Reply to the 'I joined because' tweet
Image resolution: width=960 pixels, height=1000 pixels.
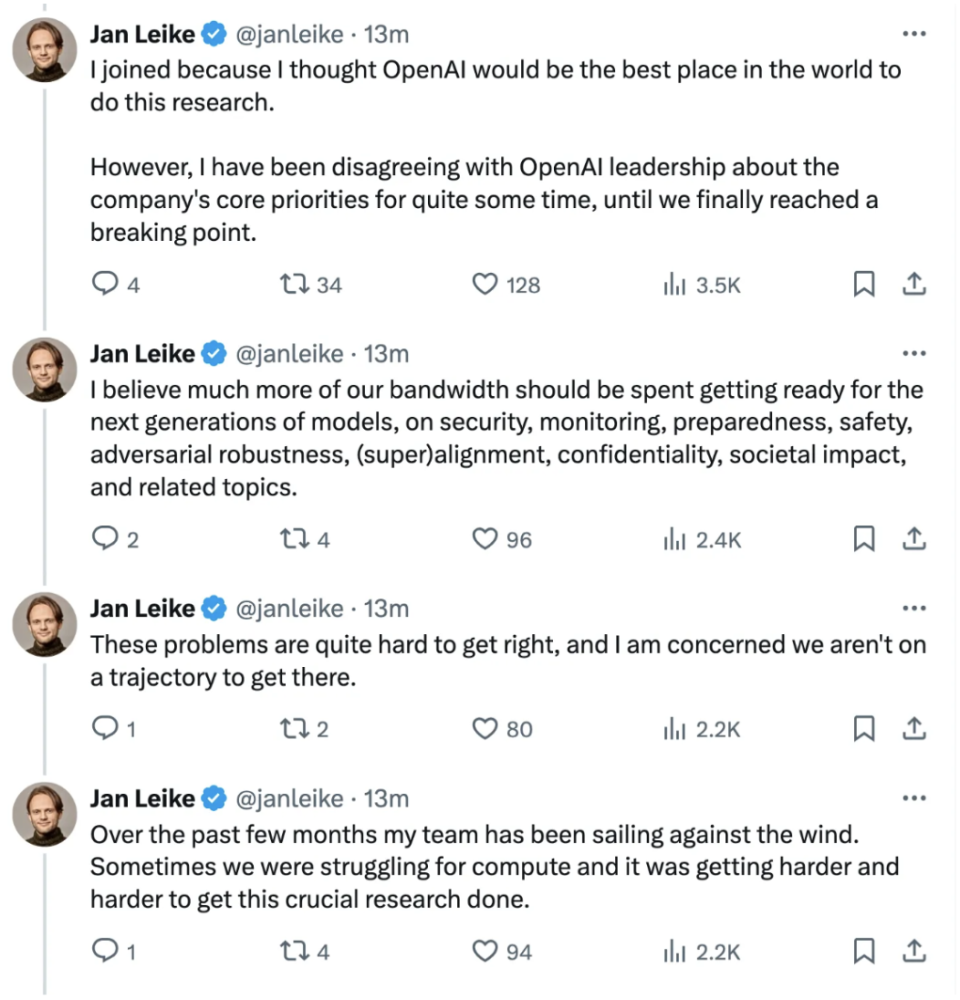(x=115, y=284)
